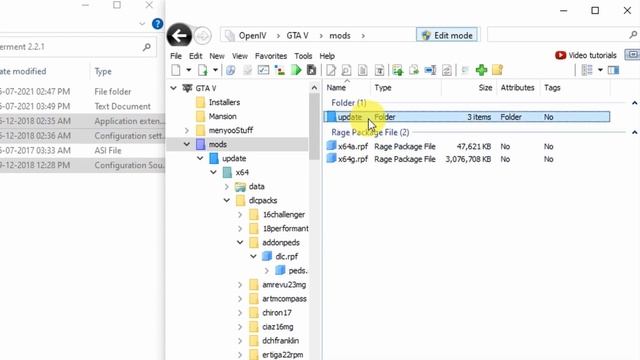Image resolution: width=640 pixels, height=360 pixels.
Task: Collapse the Folder (1) group
Action: point(634,103)
